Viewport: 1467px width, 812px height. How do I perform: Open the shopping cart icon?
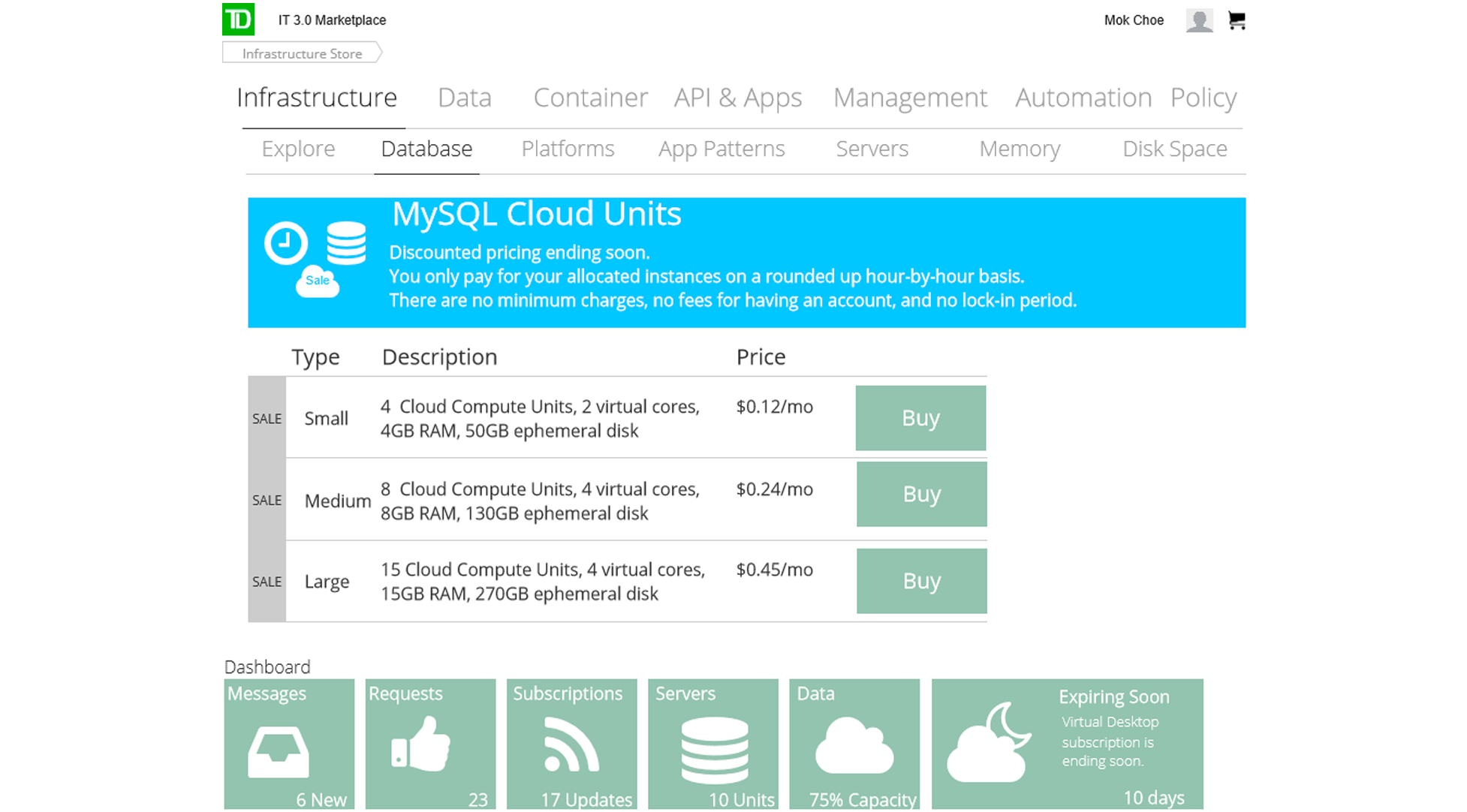point(1237,20)
